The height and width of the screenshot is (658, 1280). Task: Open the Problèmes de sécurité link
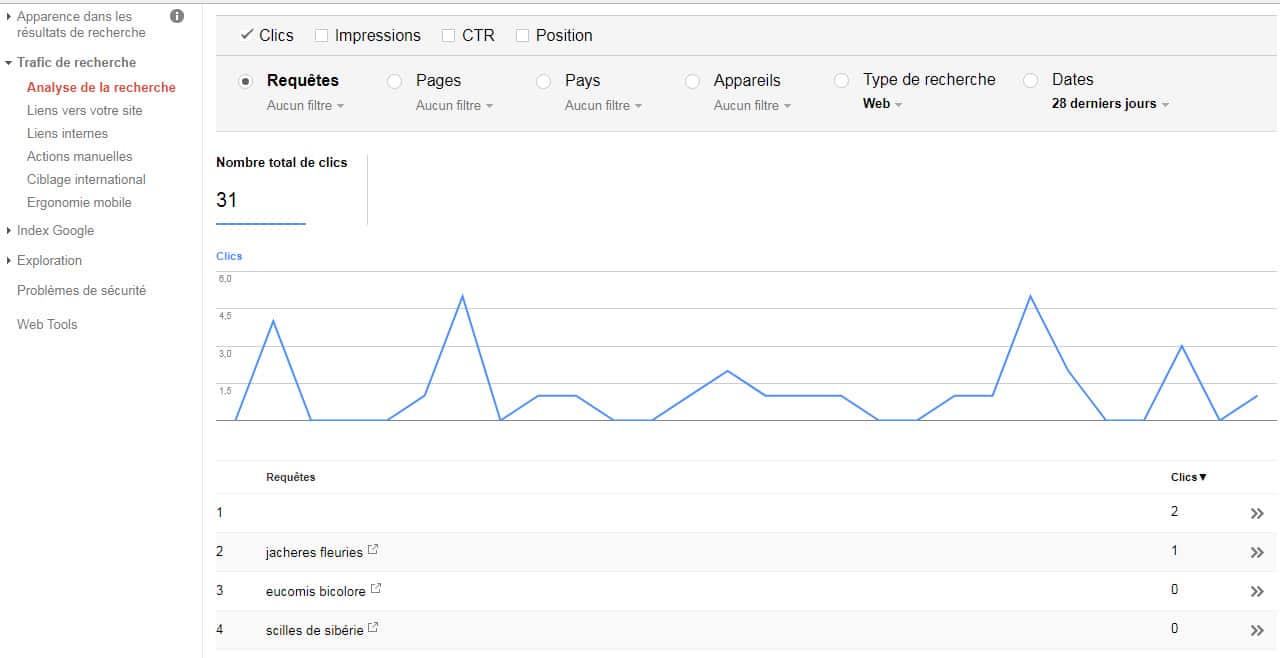tap(81, 290)
